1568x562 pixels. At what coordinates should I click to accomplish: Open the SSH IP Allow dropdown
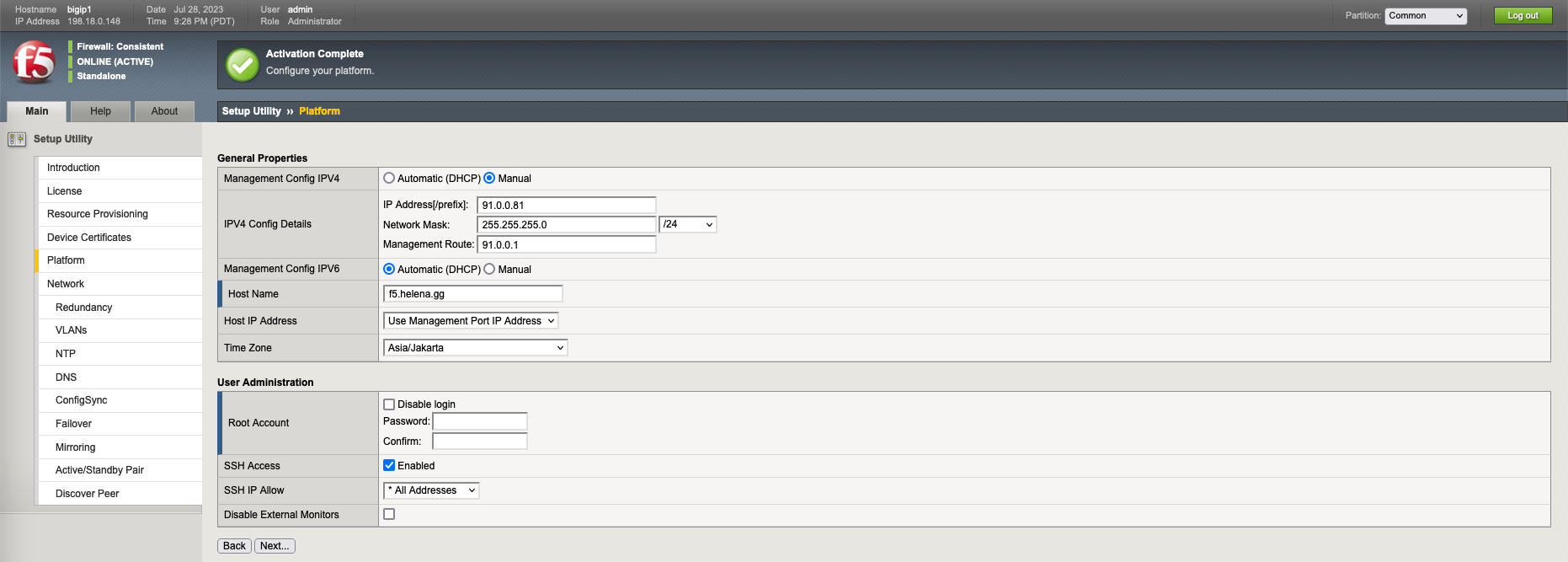click(x=431, y=490)
